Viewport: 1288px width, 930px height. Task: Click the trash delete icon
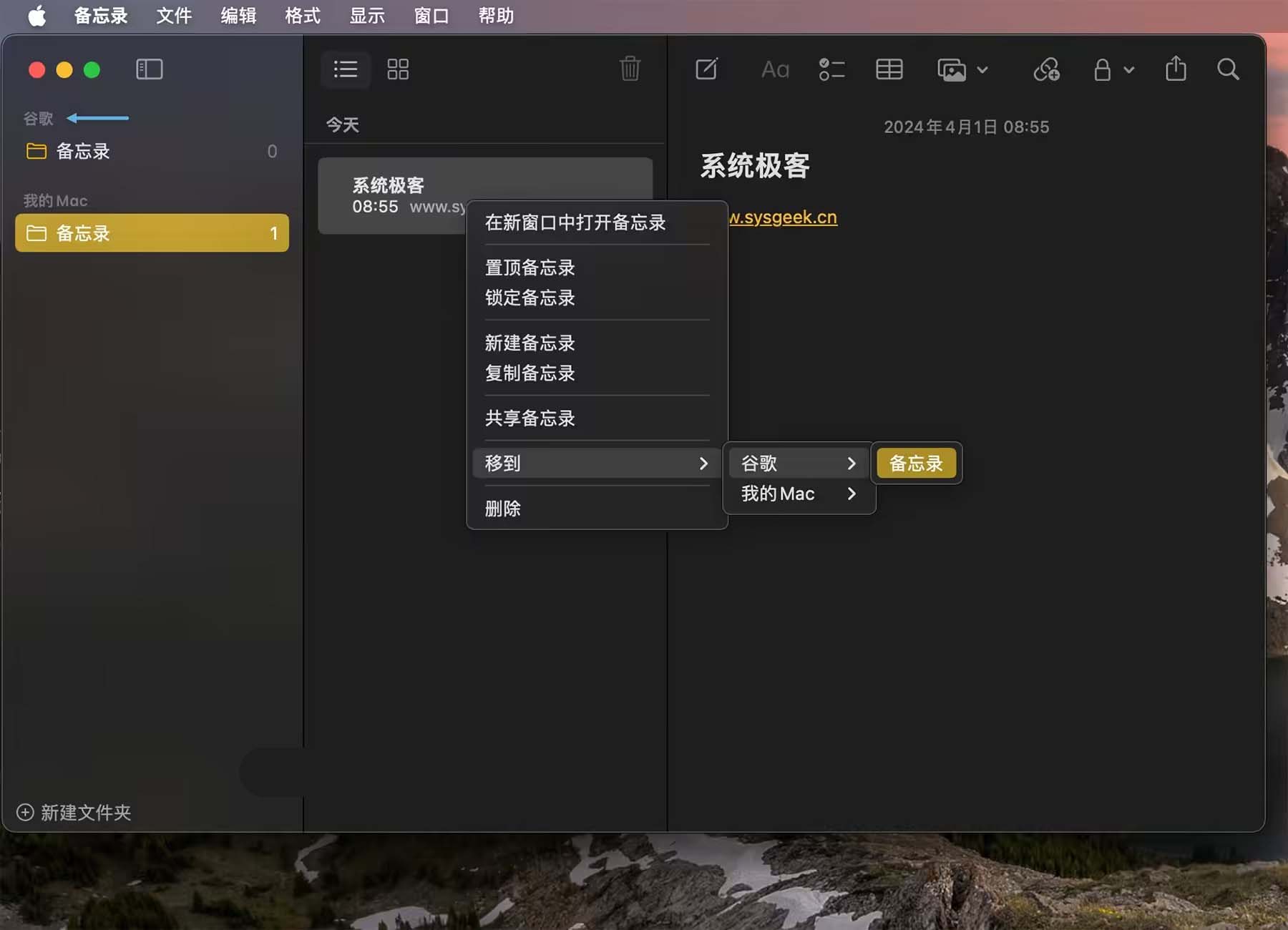pyautogui.click(x=630, y=69)
